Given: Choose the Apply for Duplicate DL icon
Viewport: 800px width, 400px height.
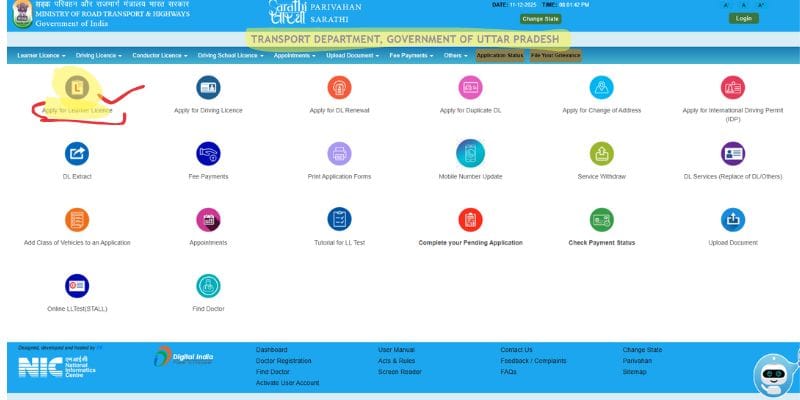Looking at the screenshot, I should point(470,87).
